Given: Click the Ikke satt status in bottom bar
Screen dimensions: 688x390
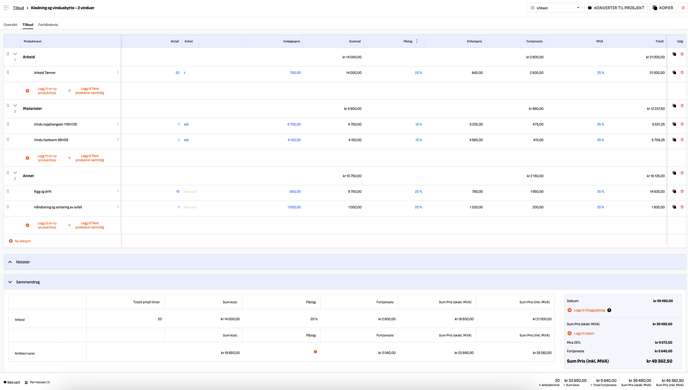Looking at the screenshot, I should 12,383.
